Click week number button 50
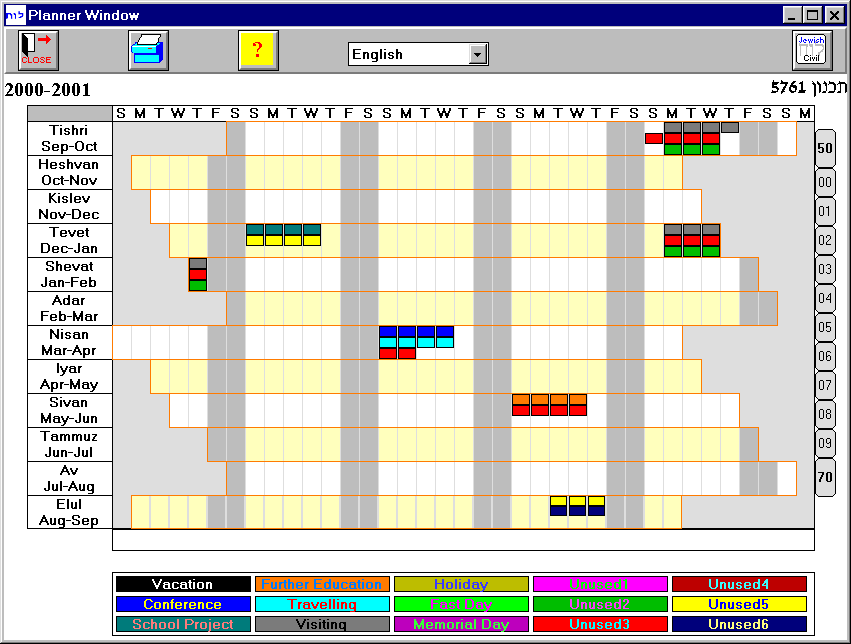Screen dimensions: 851x644 824,147
